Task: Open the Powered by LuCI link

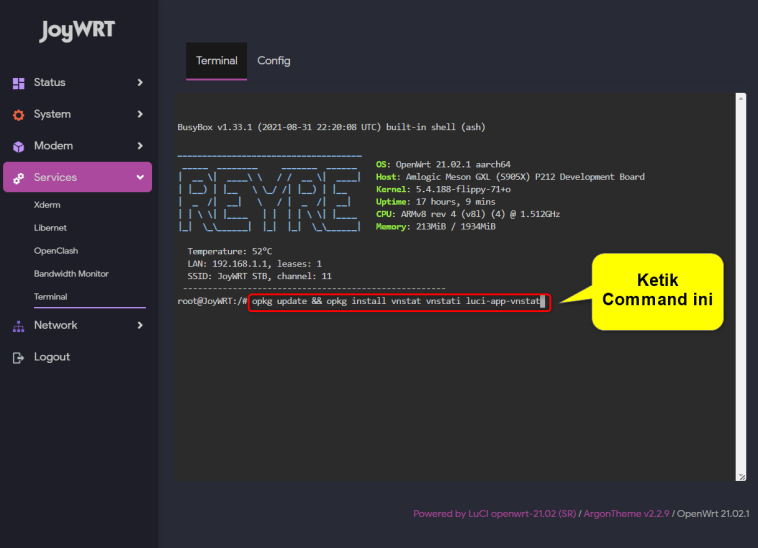Action: tap(495, 514)
